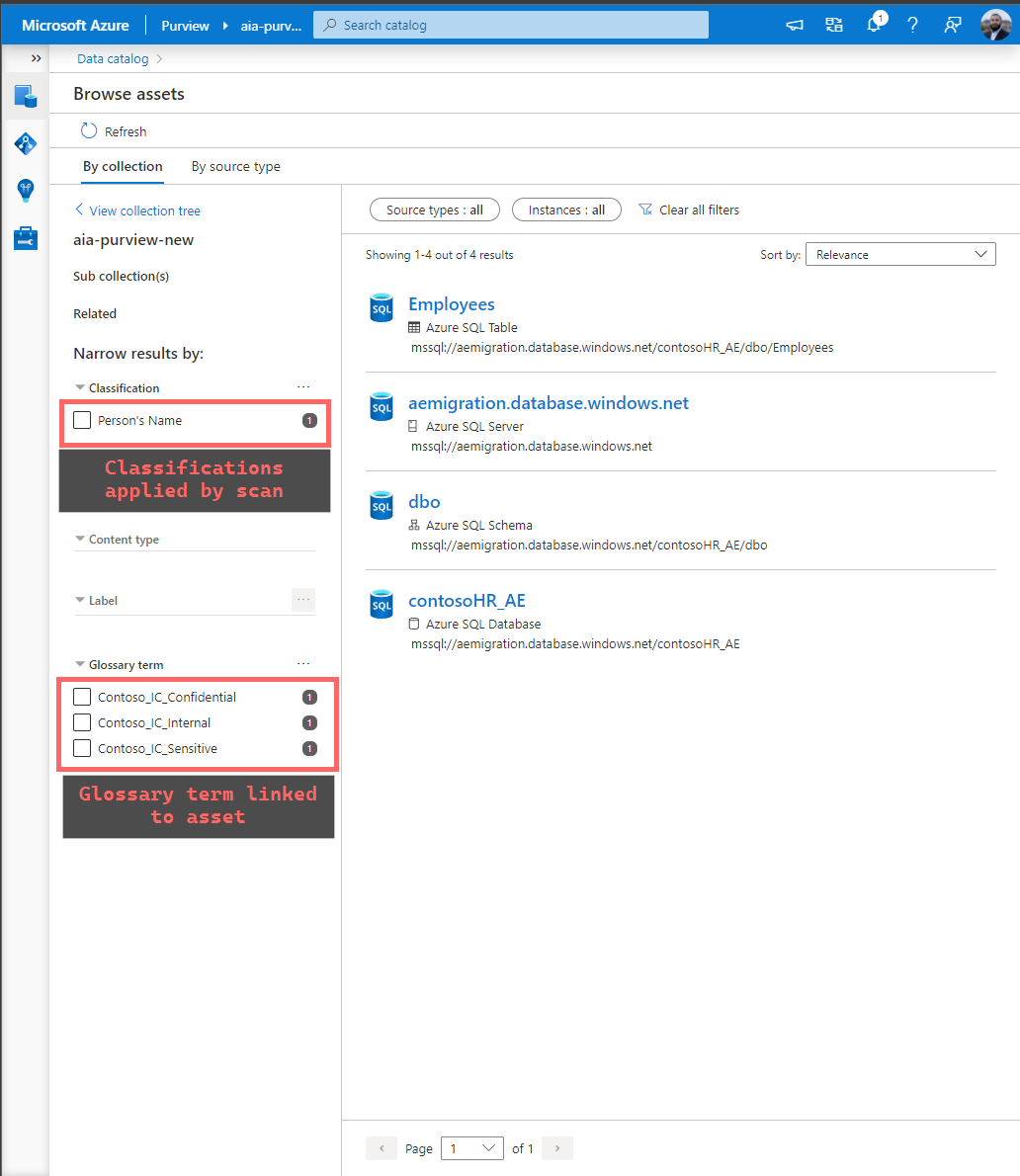This screenshot has width=1020, height=1176.
Task: Switch to the By source type tab
Action: pyautogui.click(x=235, y=166)
